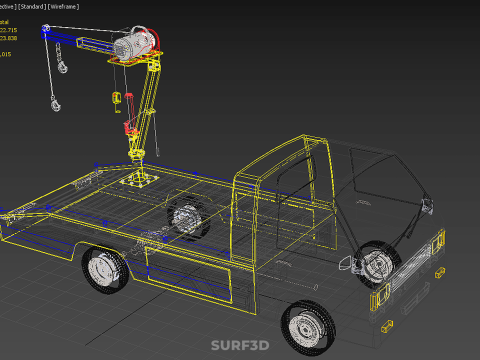This screenshot has width=480, height=360.
Task: Open the Perspective view label menu
Action: coord(7,7)
